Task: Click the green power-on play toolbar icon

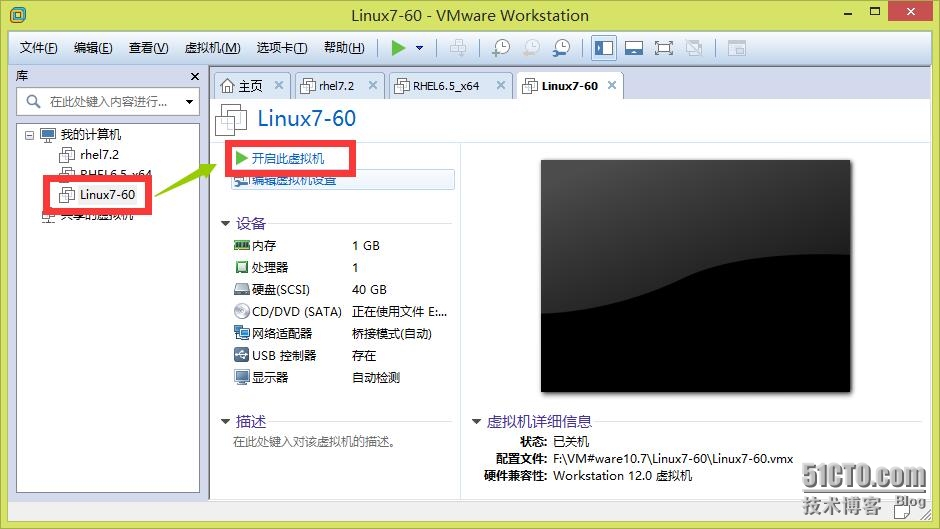Action: [398, 48]
